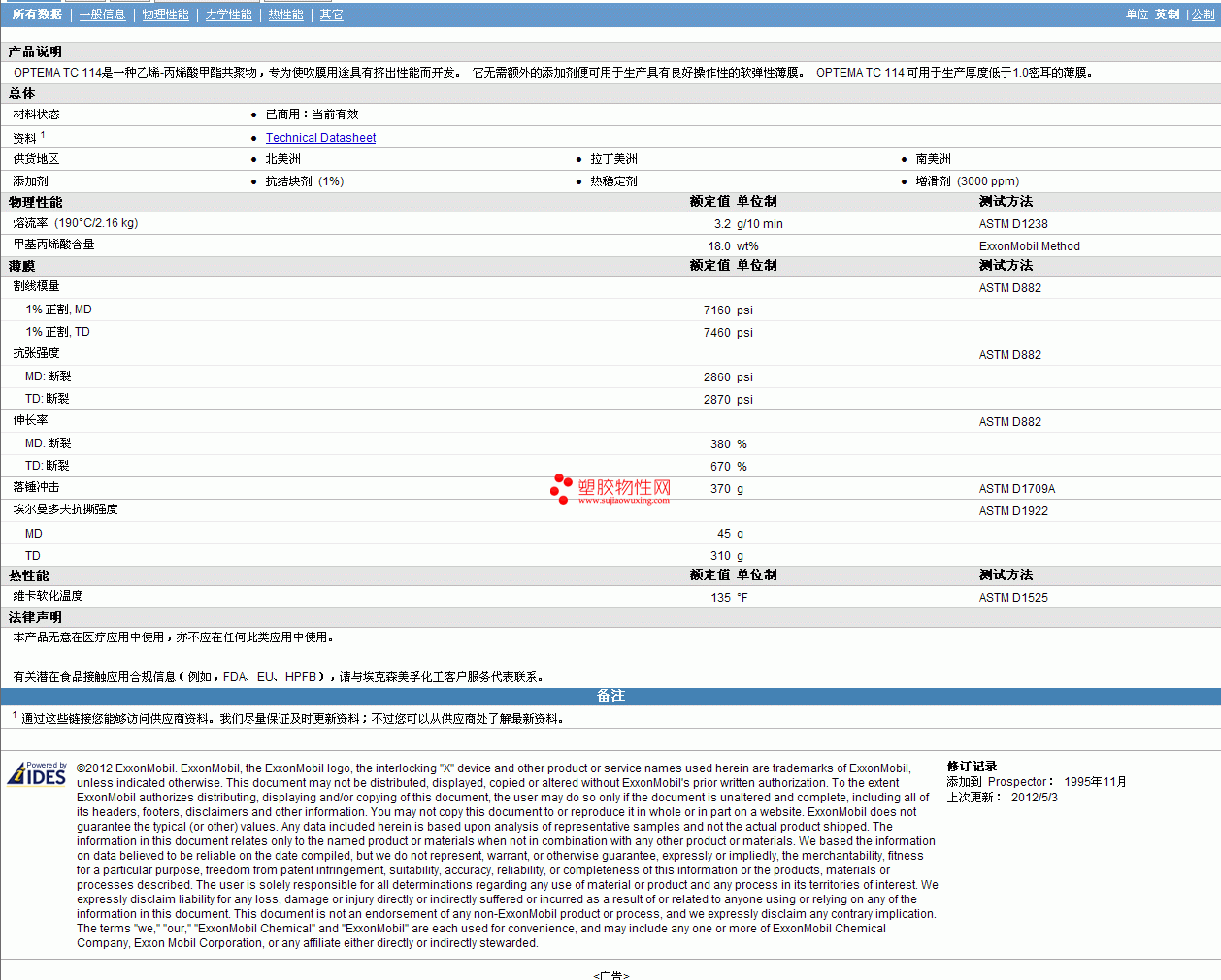This screenshot has height=980, width=1221.
Task: Switch units to 公制
Action: pyautogui.click(x=1204, y=15)
